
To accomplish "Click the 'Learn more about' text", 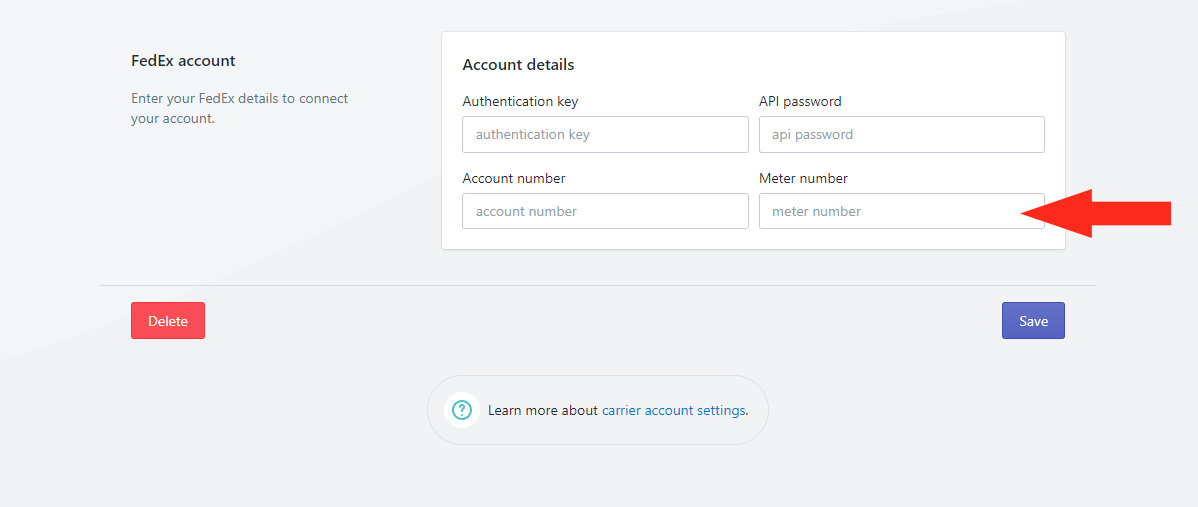I will [x=542, y=410].
